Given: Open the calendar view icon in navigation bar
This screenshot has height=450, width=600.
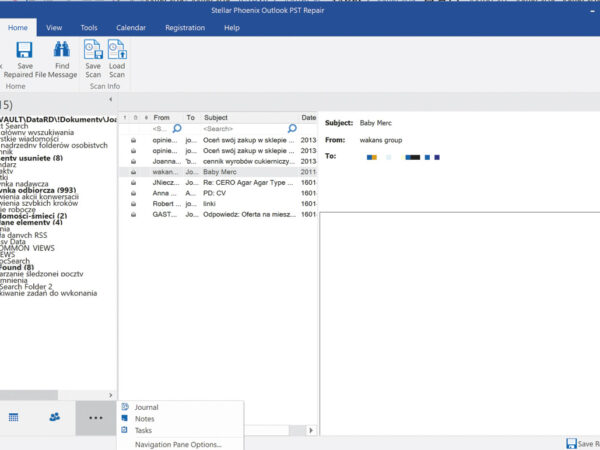Looking at the screenshot, I should pyautogui.click(x=14, y=417).
